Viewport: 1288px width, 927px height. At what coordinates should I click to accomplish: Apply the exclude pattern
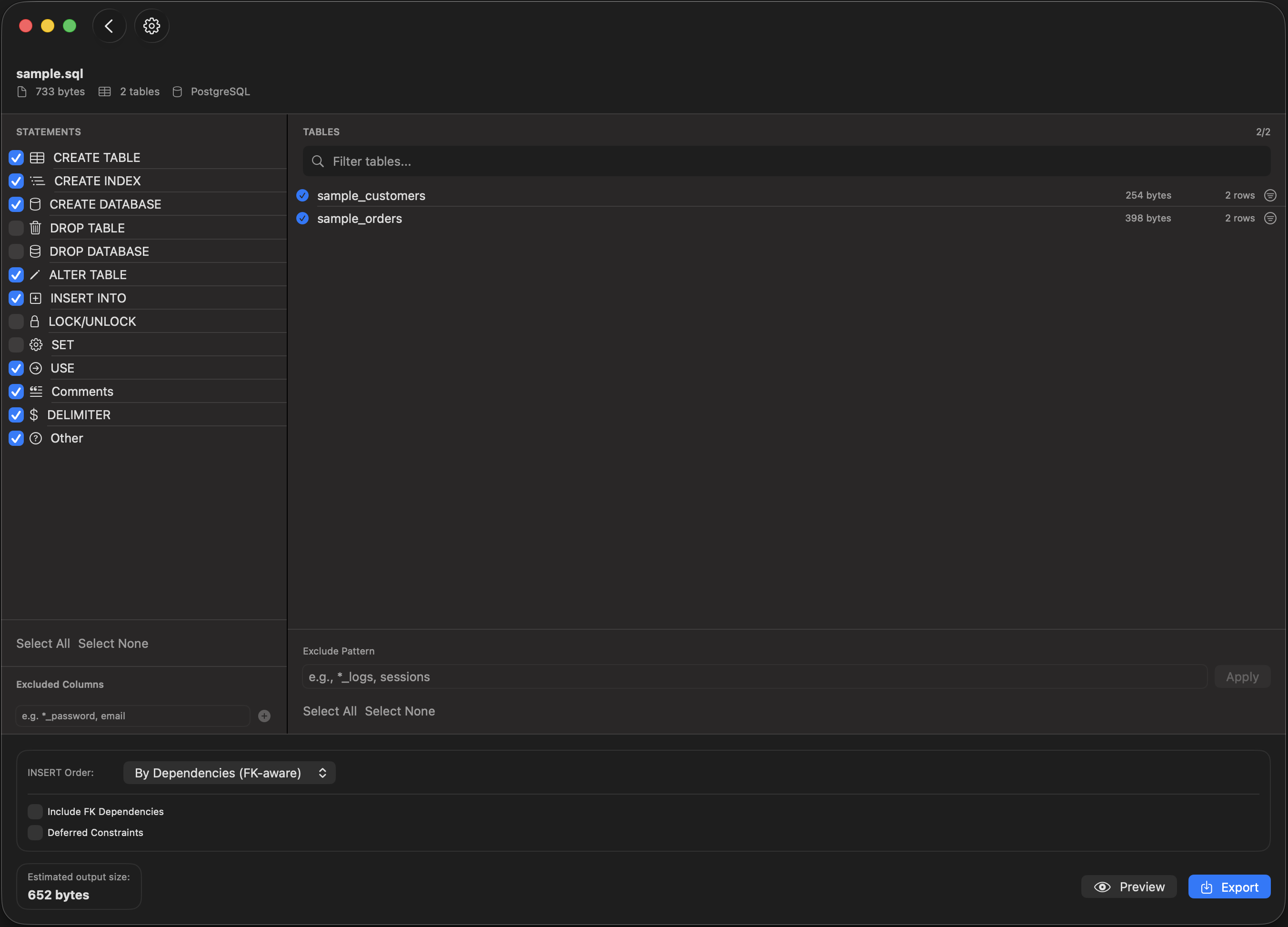coord(1242,676)
